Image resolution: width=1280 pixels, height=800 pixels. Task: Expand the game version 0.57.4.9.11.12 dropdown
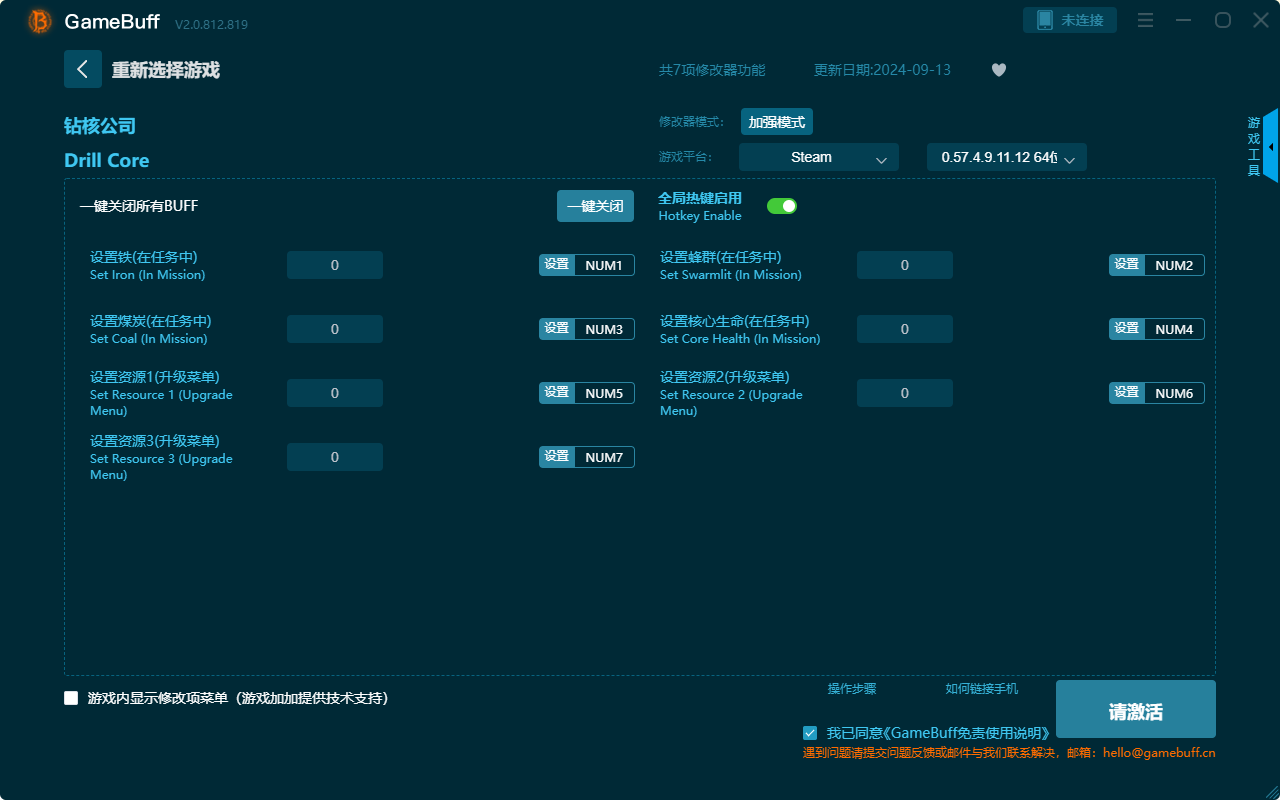point(1006,157)
